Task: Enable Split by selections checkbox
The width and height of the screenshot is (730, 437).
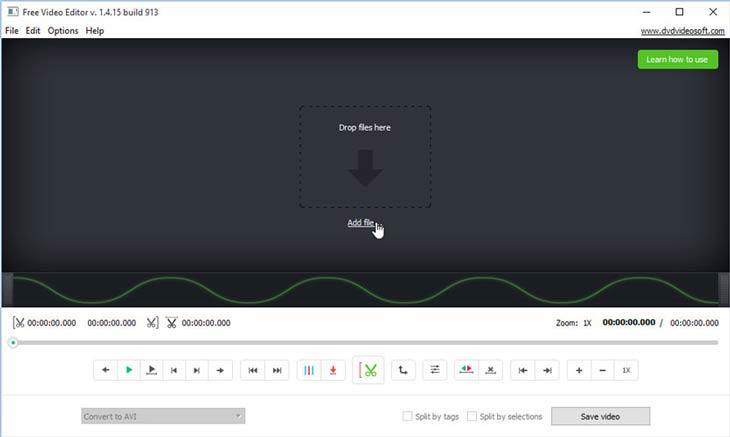Action: point(472,416)
